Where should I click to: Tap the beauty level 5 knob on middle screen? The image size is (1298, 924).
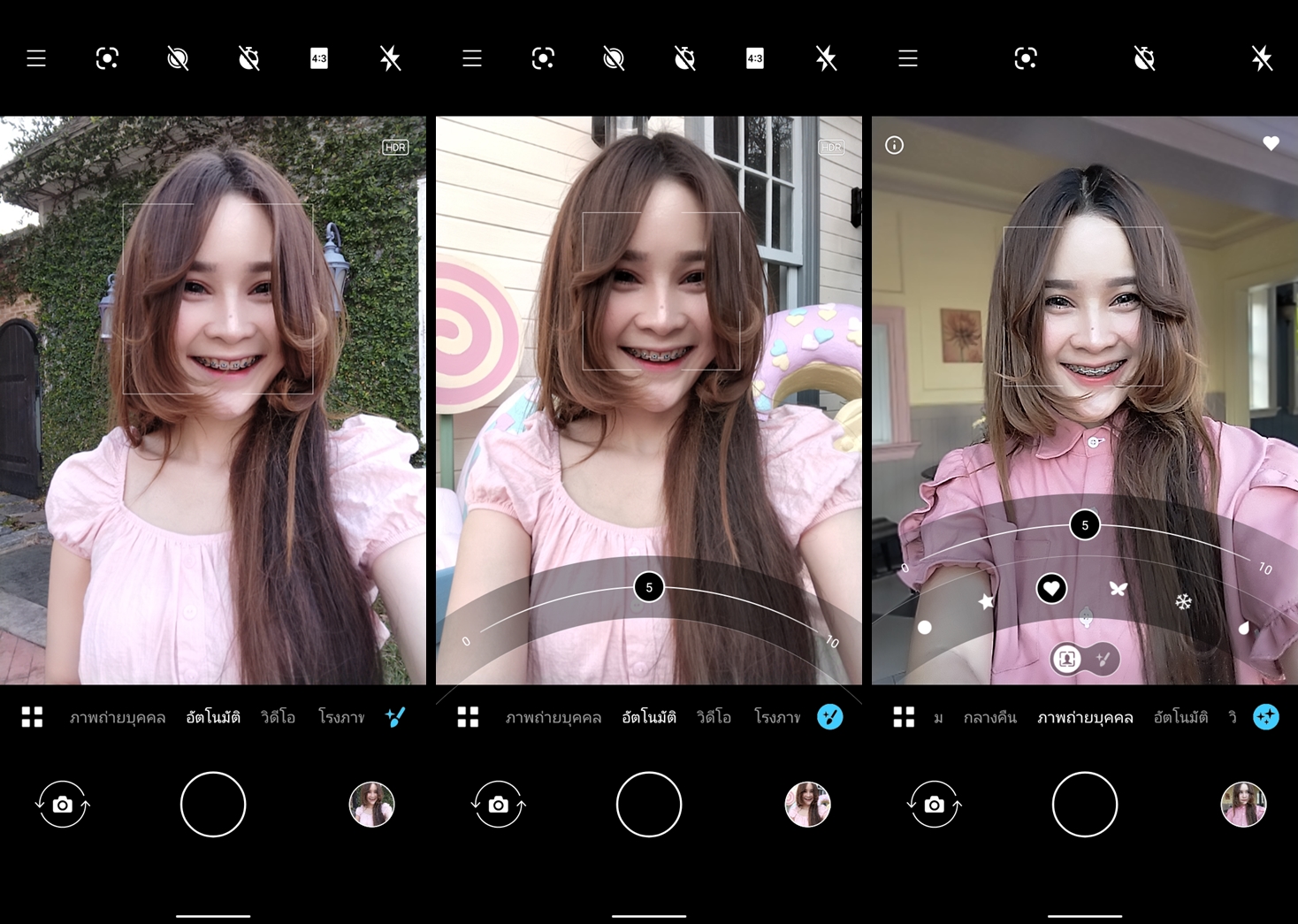[x=649, y=587]
